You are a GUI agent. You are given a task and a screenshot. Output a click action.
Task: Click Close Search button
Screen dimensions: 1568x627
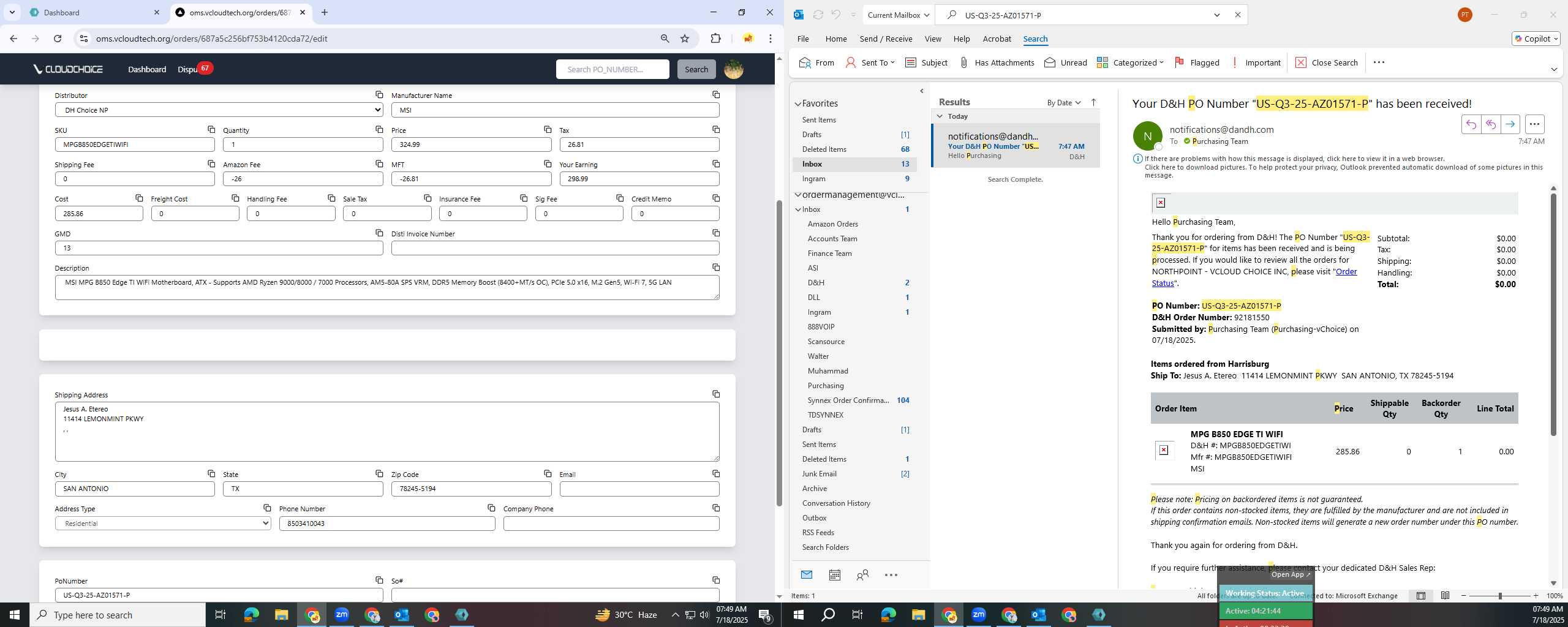[1327, 62]
